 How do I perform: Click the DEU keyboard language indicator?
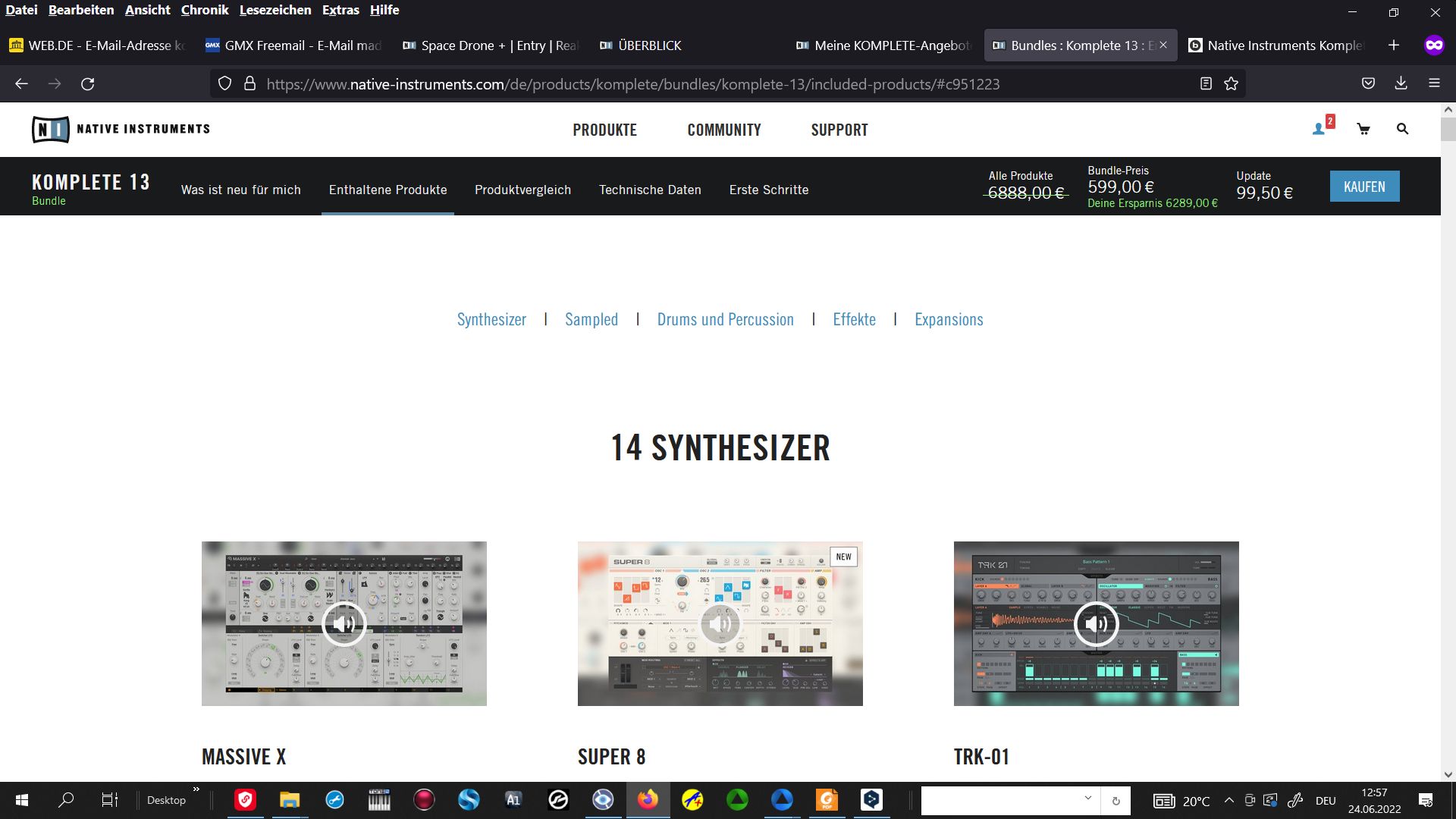(x=1326, y=800)
